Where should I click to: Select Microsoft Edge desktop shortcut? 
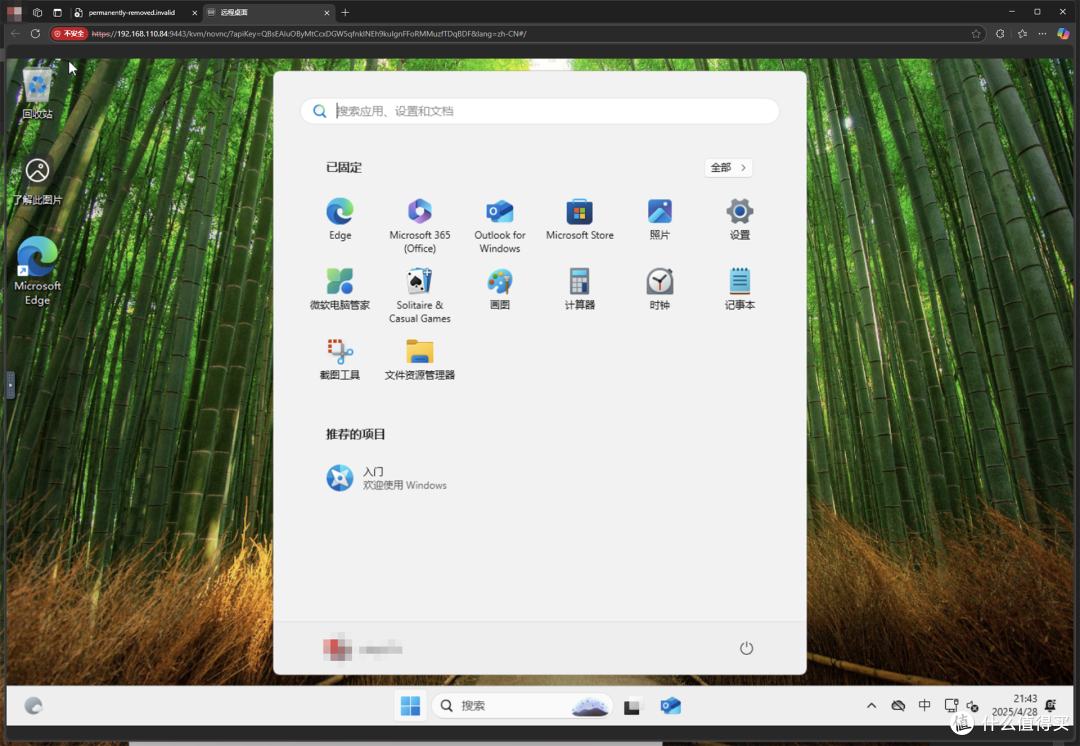(37, 271)
